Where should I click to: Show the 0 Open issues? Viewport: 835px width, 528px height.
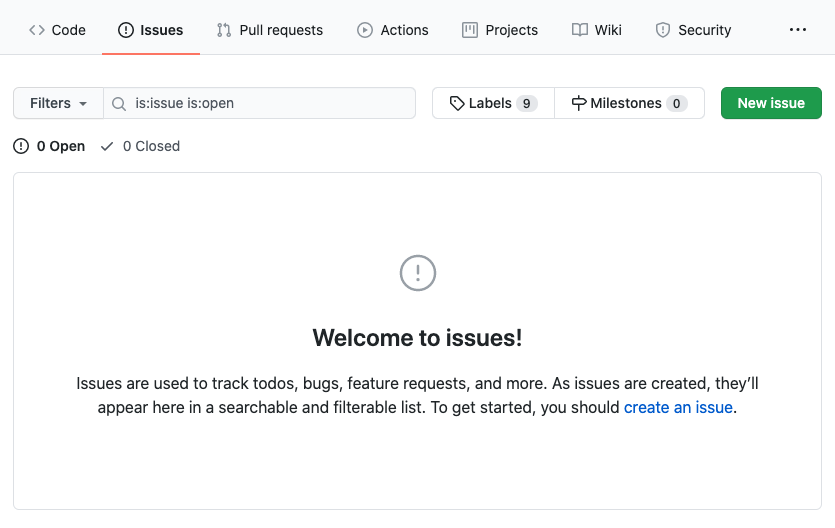[49, 146]
